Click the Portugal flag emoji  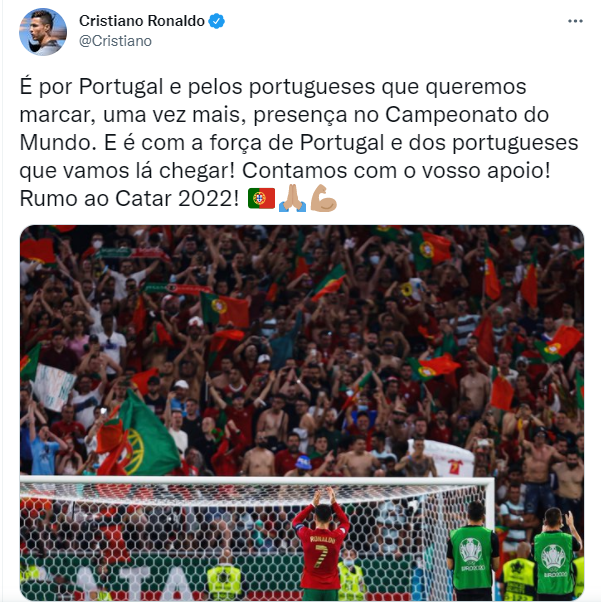pos(261,198)
